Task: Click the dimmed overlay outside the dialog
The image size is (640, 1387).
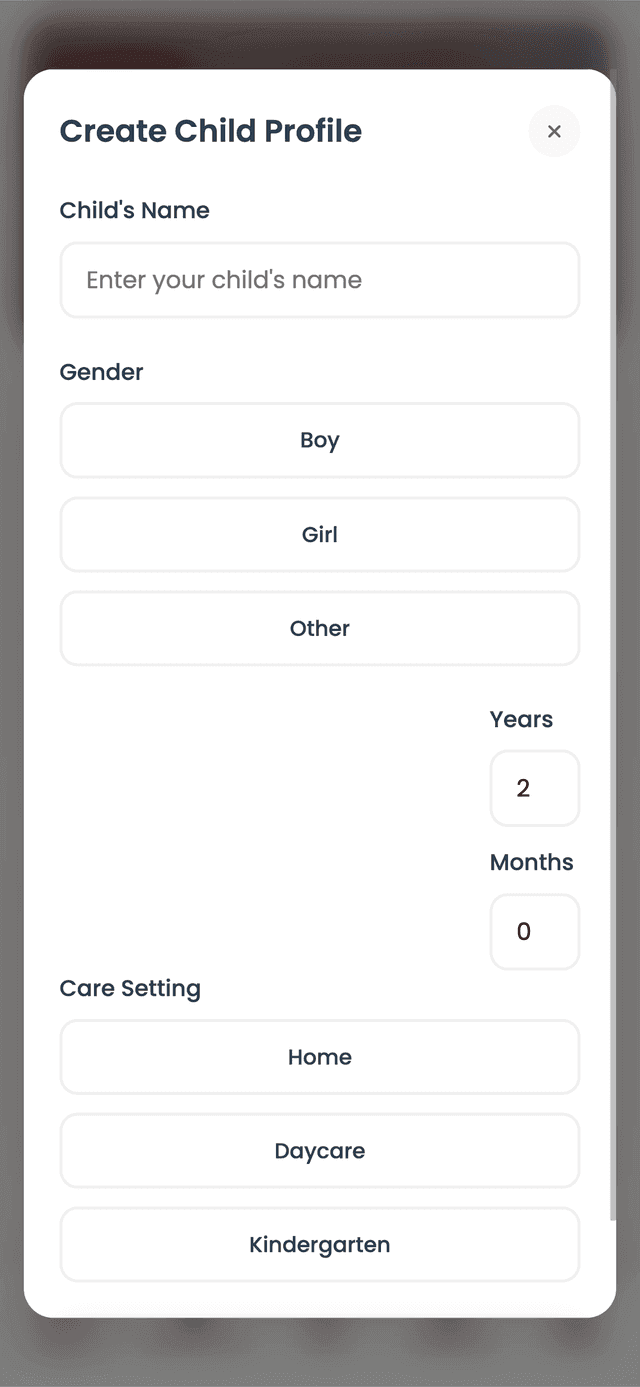Action: coord(320,1350)
